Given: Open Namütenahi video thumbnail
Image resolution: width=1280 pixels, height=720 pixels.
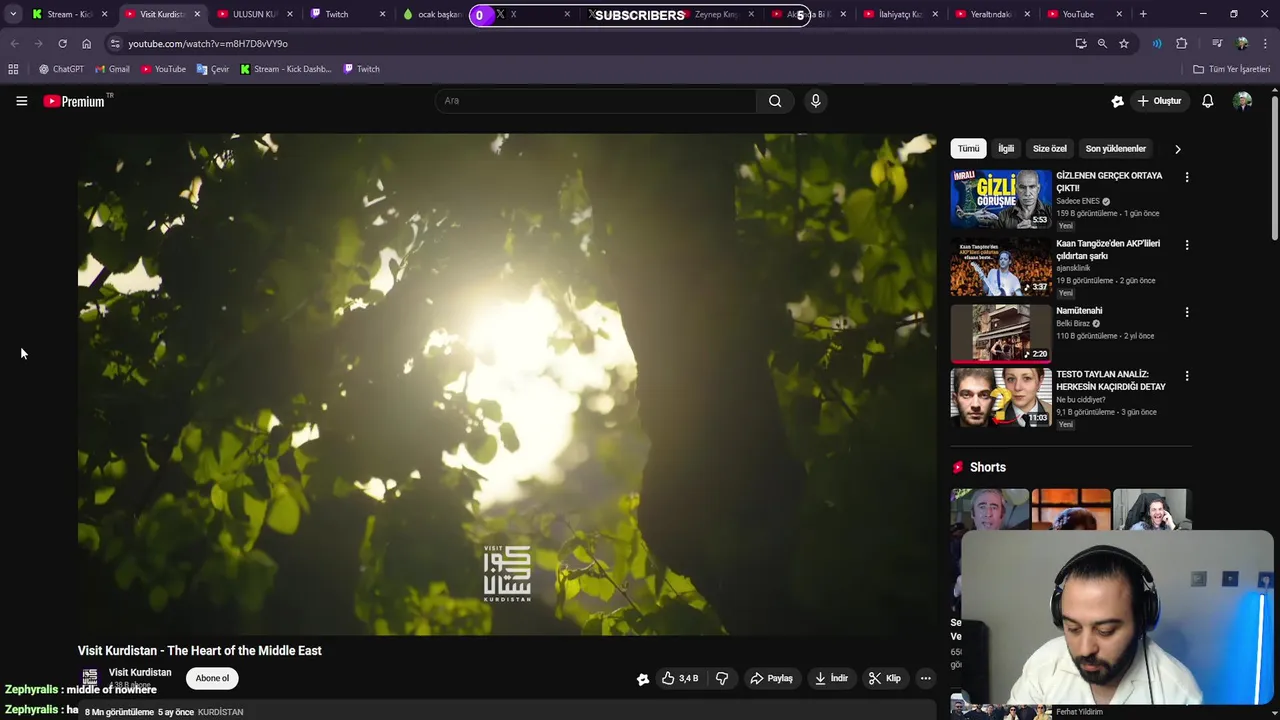Looking at the screenshot, I should pyautogui.click(x=1000, y=333).
